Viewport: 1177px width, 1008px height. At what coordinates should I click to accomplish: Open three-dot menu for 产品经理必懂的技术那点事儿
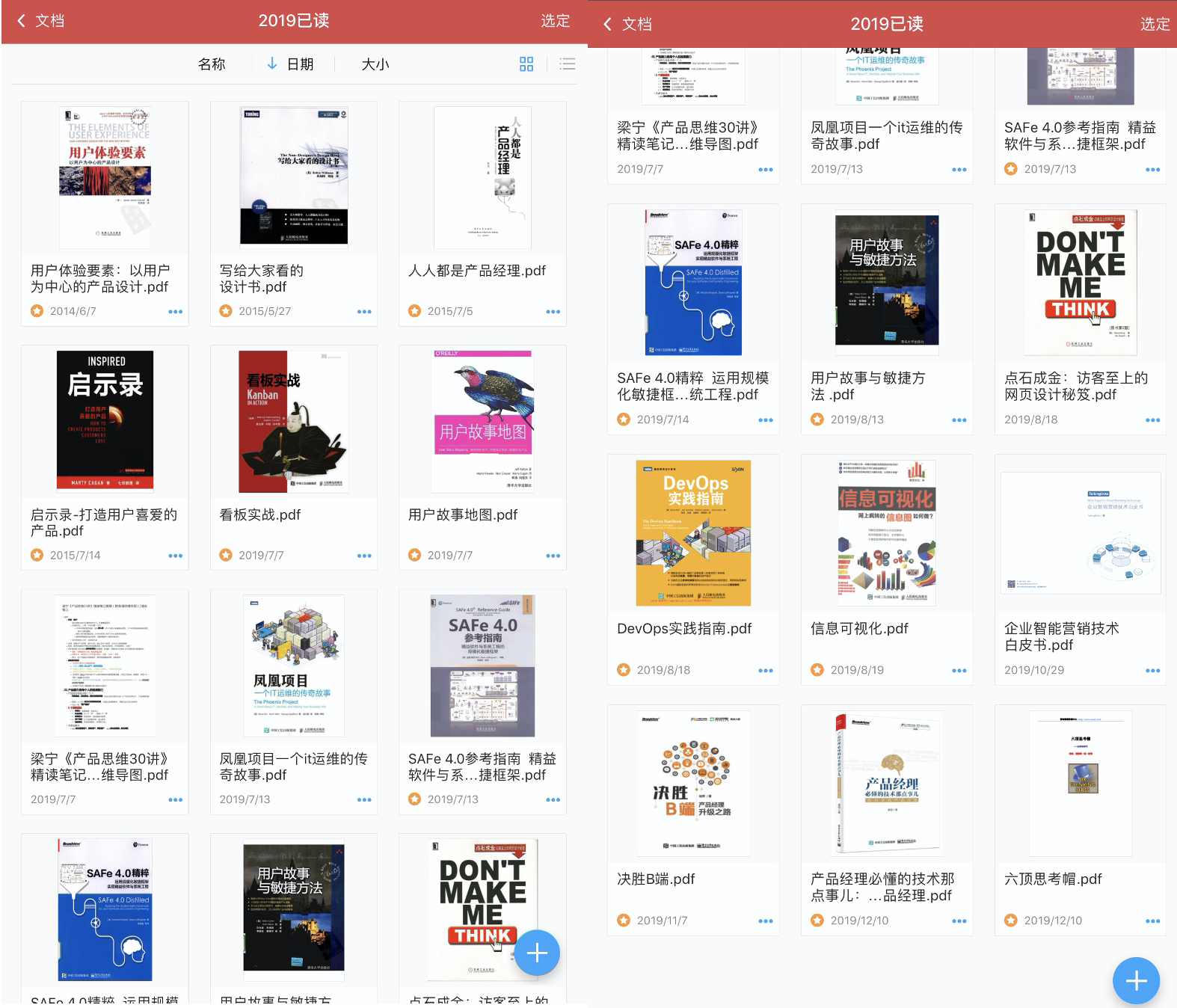[959, 921]
